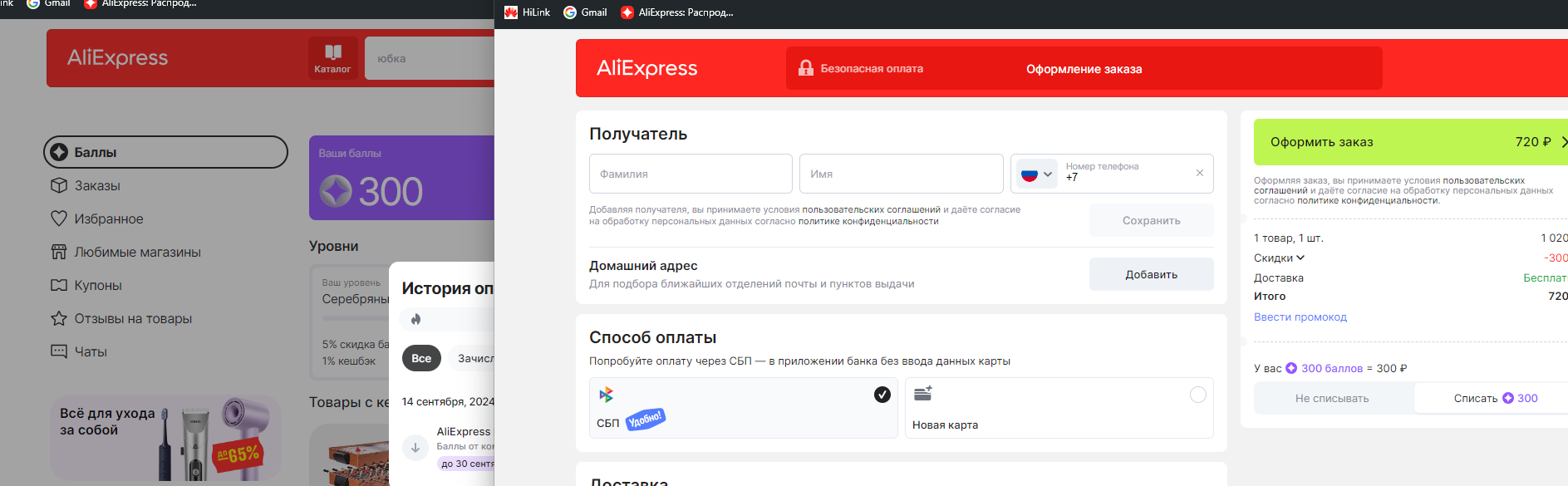The image size is (1568, 486).
Task: Click Добавить for home address
Action: pyautogui.click(x=1151, y=274)
